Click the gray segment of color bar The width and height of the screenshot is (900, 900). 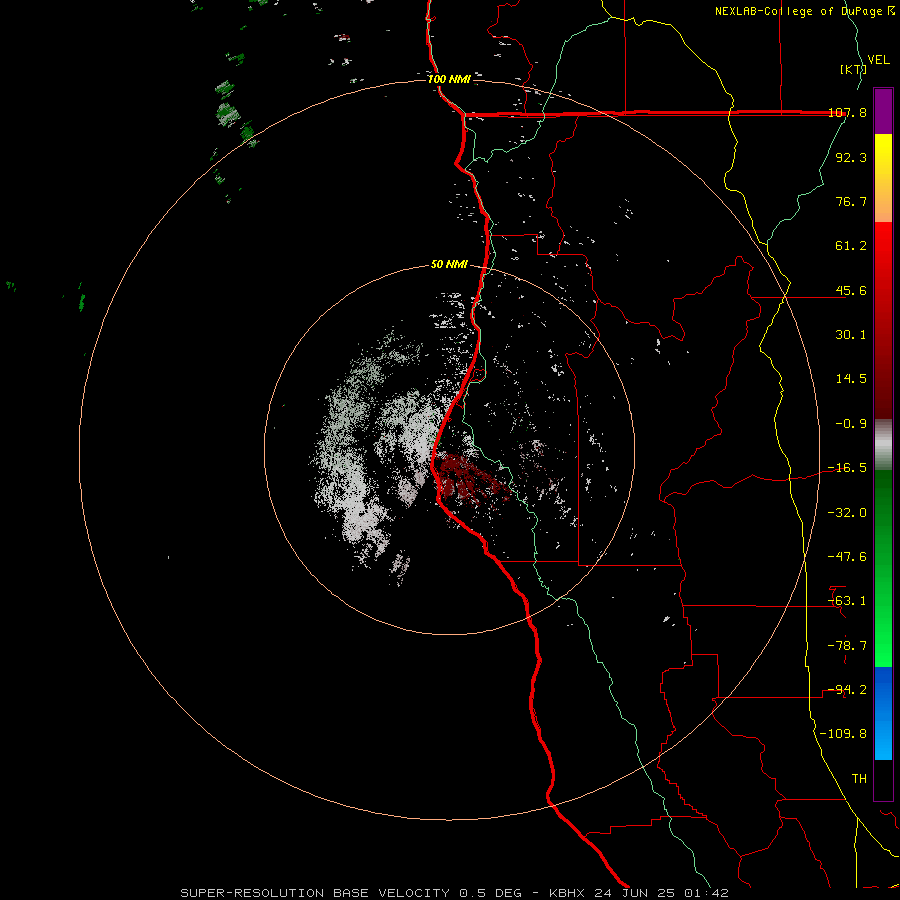pos(883,444)
